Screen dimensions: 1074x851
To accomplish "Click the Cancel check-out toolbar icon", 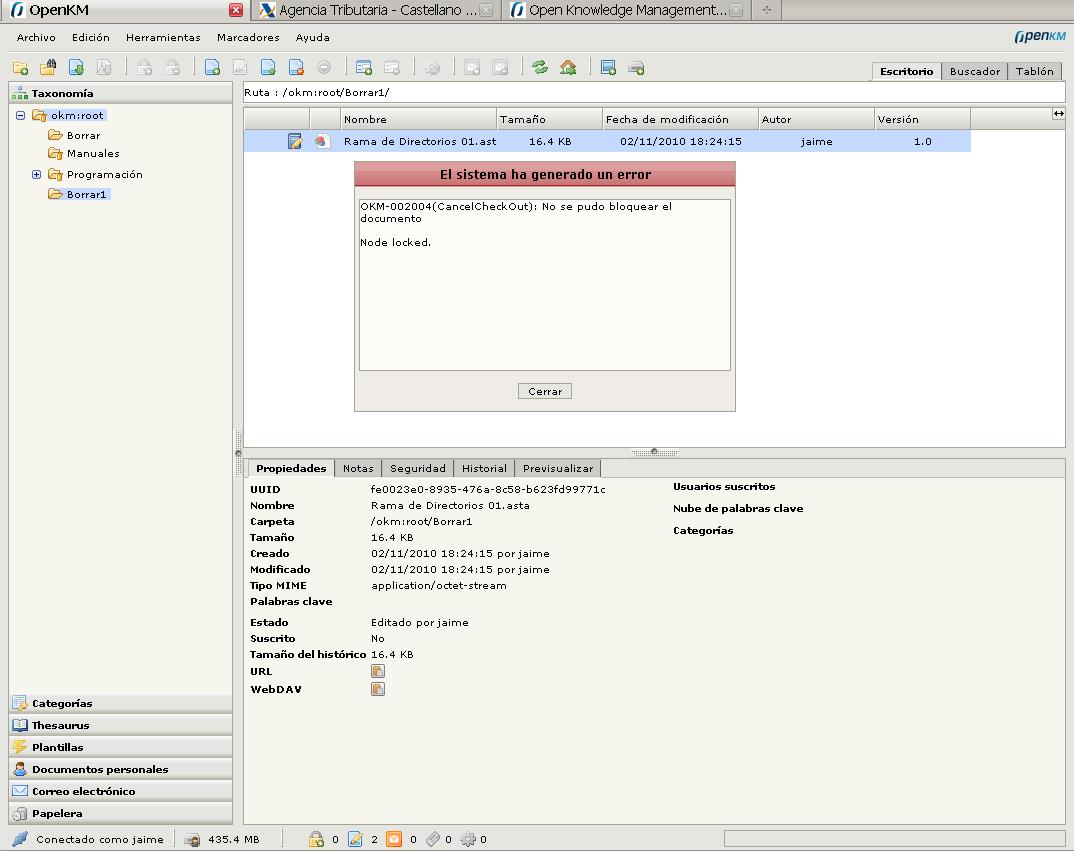I will (296, 67).
